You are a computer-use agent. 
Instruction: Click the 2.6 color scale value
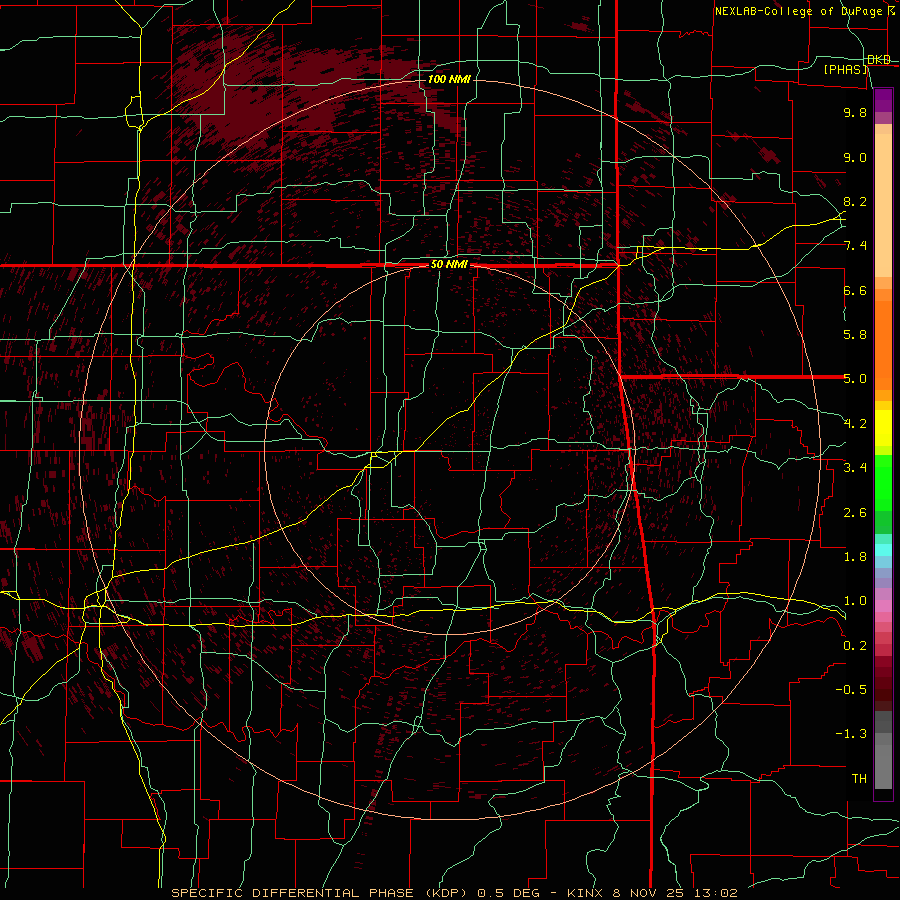pos(855,513)
